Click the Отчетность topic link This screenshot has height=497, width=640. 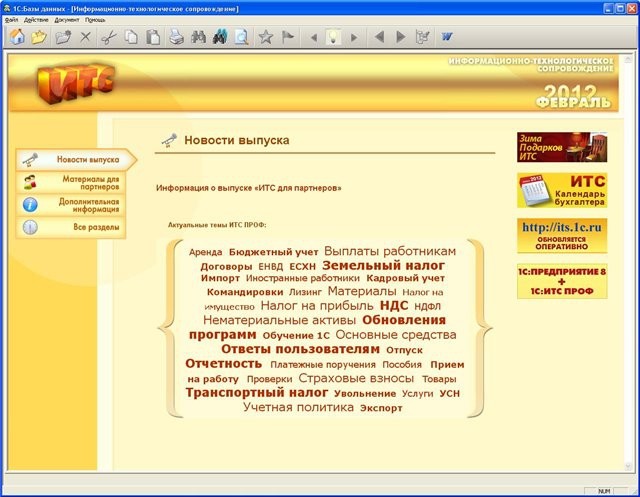[224, 364]
